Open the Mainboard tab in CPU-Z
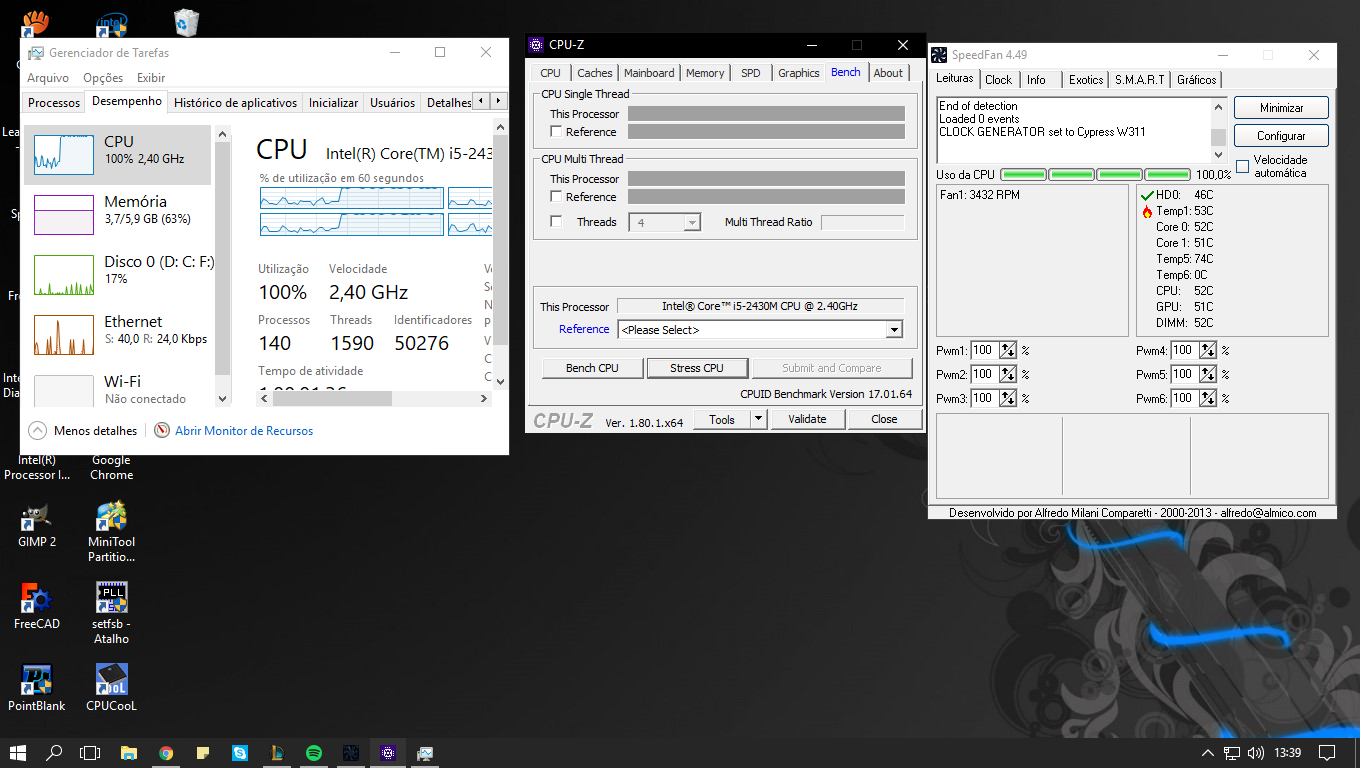1360x768 pixels. point(649,73)
